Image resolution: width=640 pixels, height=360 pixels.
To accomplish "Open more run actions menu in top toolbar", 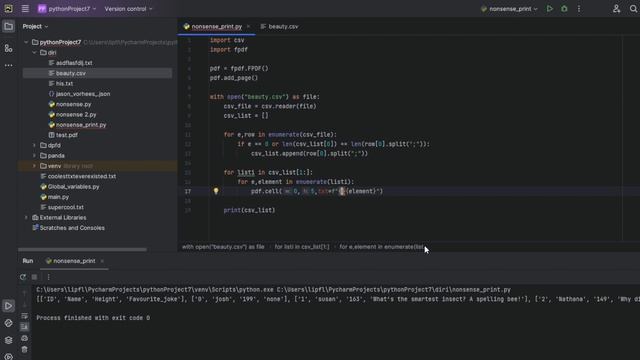I will [579, 9].
